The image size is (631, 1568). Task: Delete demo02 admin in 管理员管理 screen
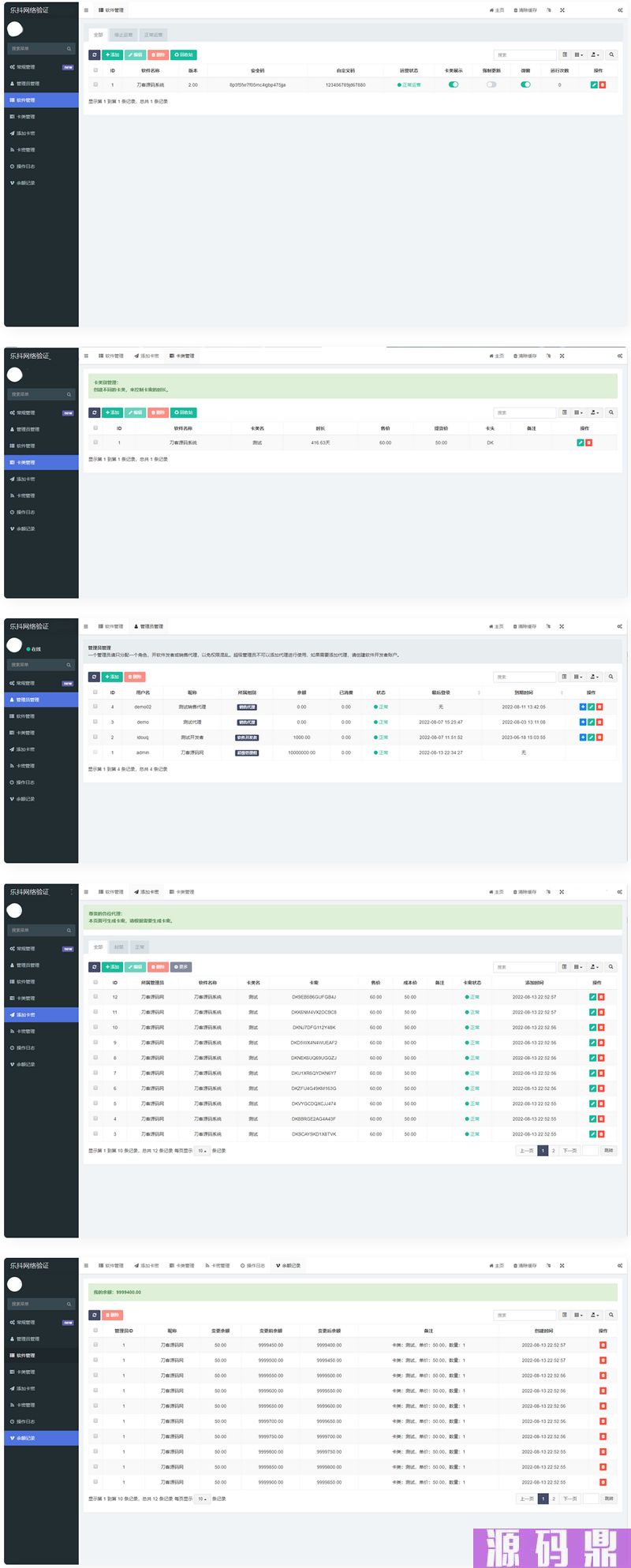[x=599, y=707]
